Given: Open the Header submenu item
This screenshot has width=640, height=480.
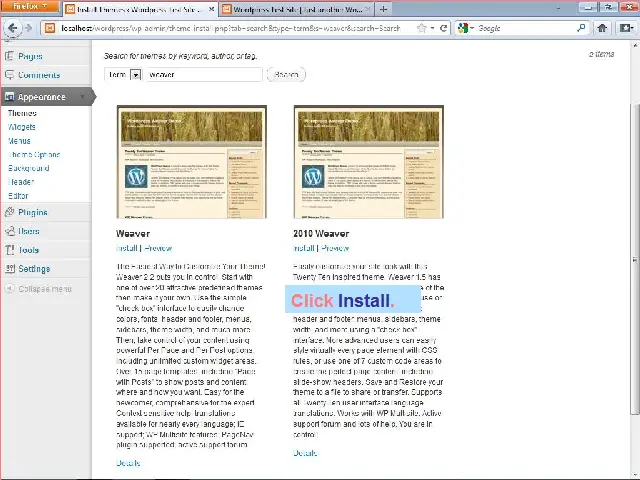Looking at the screenshot, I should [21, 182].
